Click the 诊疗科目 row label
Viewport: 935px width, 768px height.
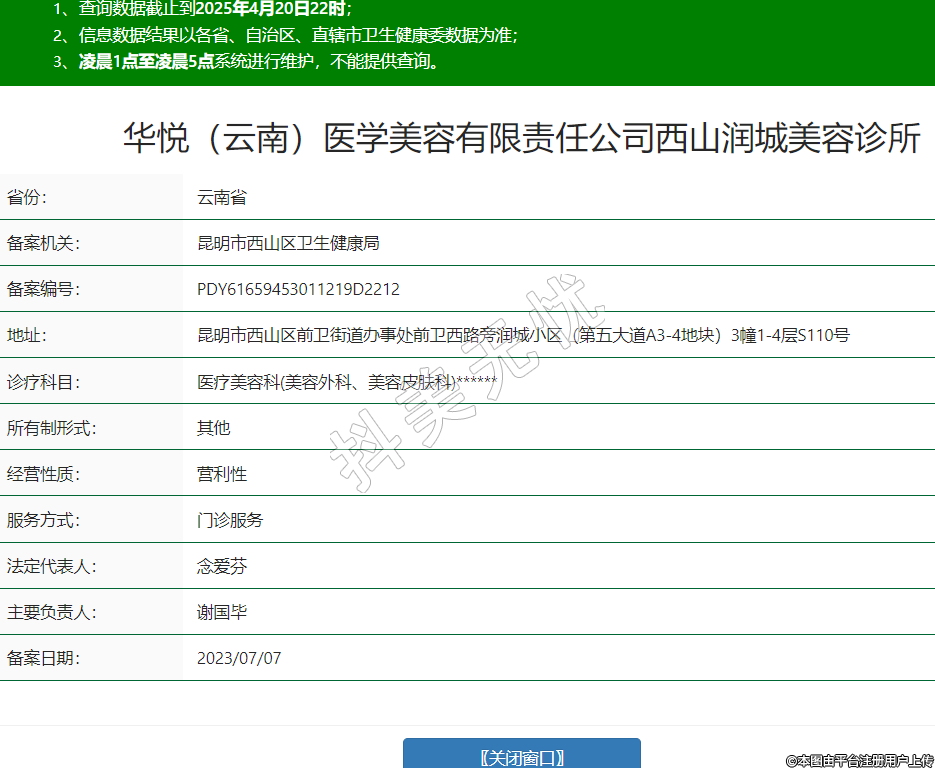[43, 382]
